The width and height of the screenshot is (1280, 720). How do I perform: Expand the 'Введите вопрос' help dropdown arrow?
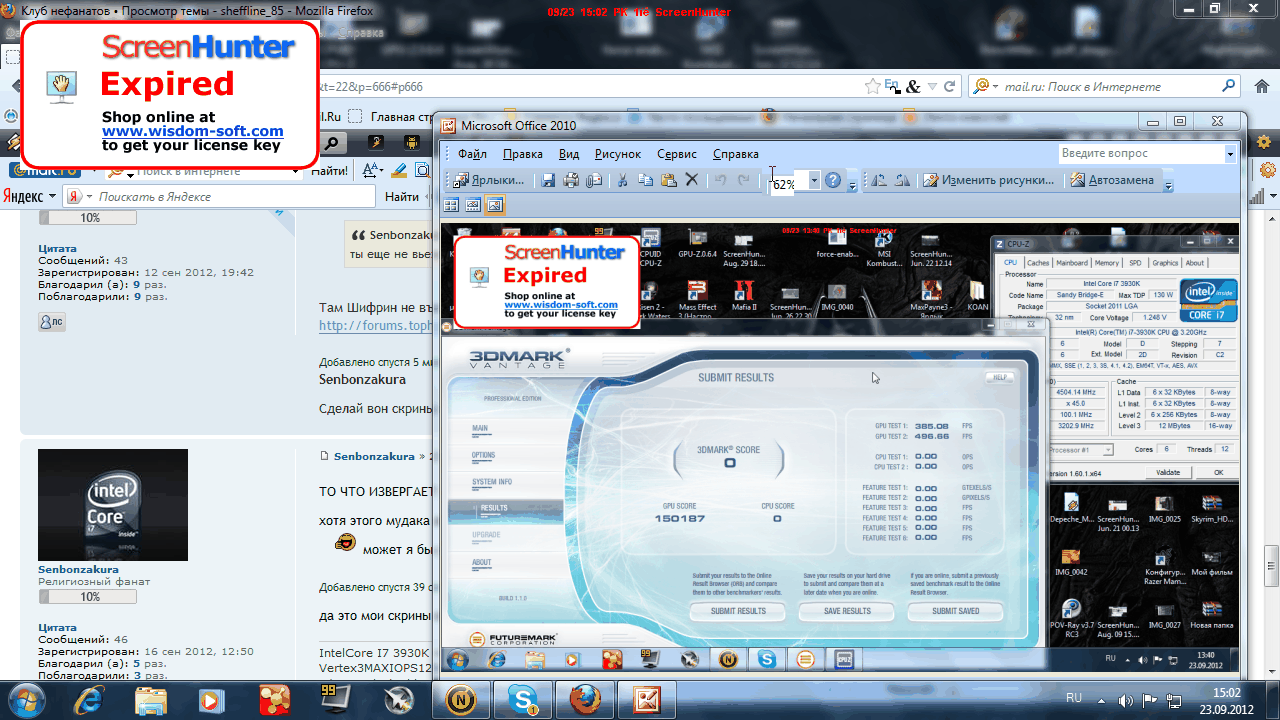point(1230,154)
